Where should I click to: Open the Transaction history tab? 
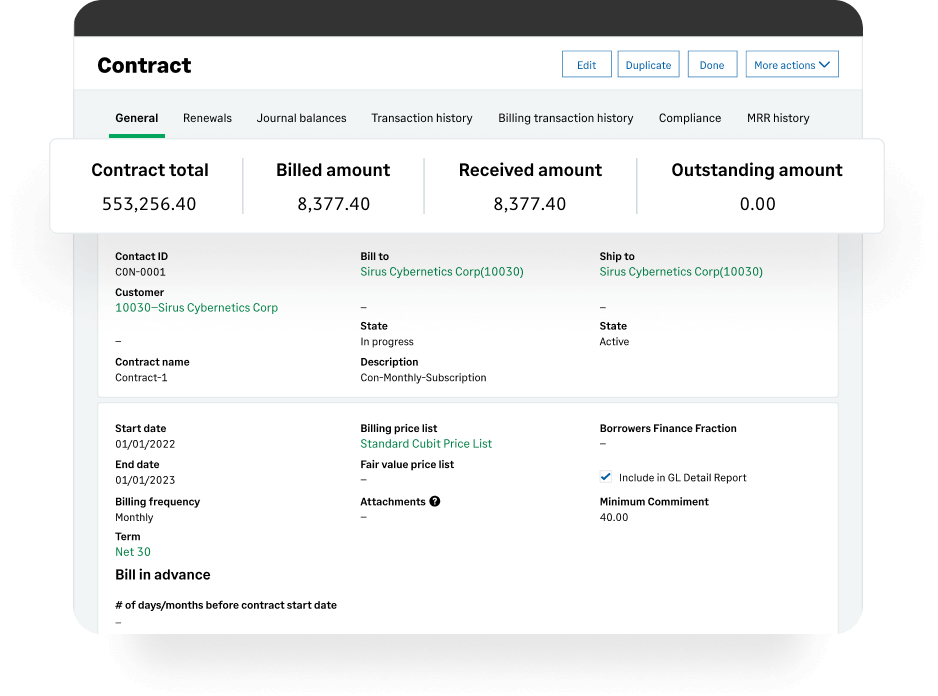coord(422,118)
